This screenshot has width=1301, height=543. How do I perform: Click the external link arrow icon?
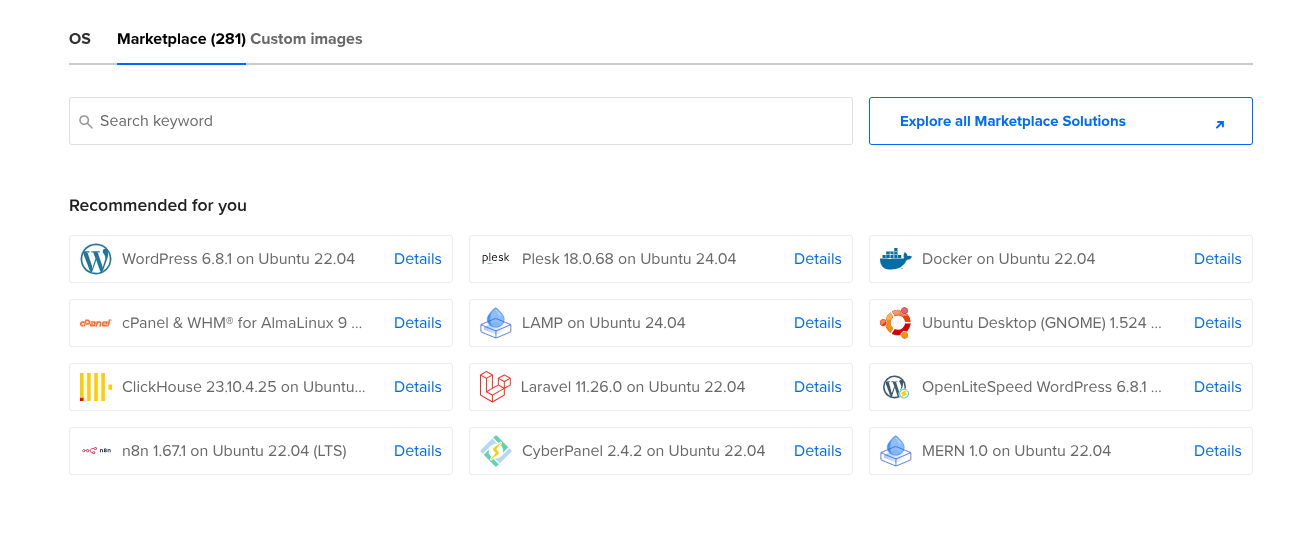[x=1219, y=125]
